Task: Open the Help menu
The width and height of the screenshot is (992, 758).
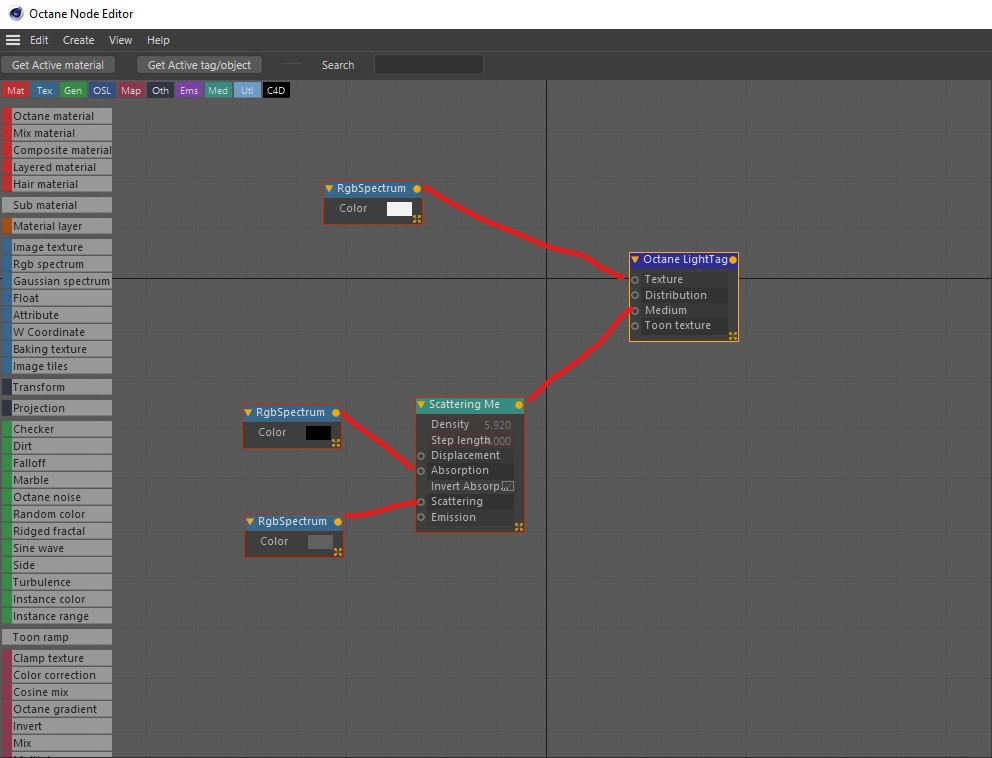Action: (158, 40)
